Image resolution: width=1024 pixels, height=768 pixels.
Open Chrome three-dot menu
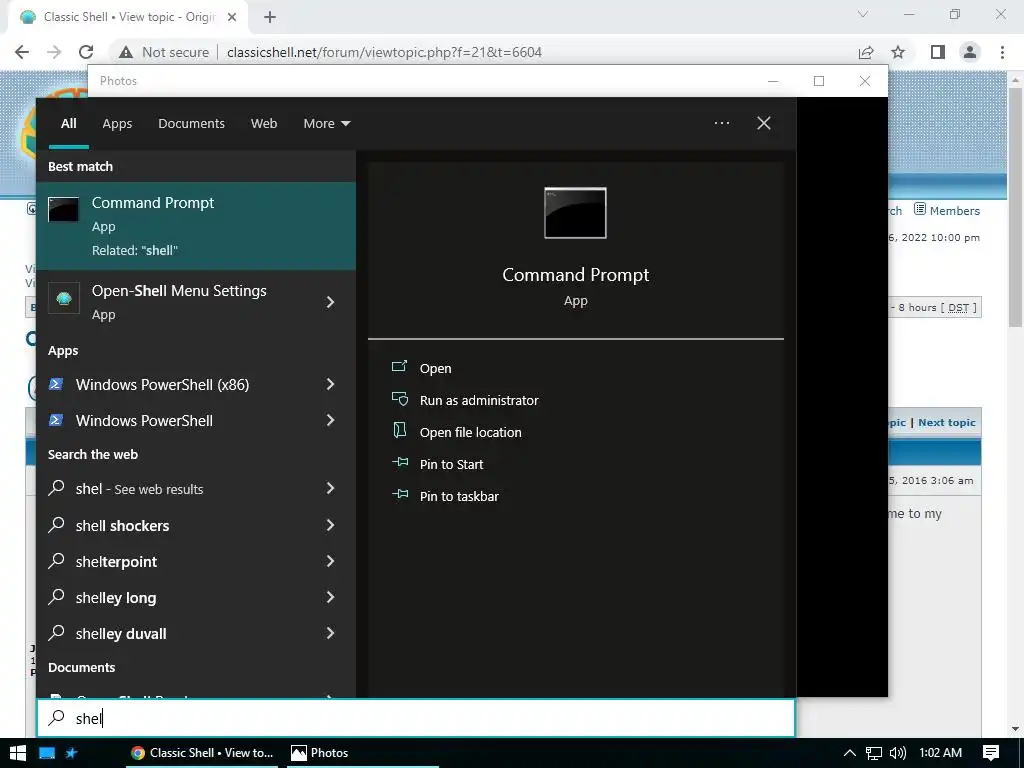point(1002,52)
